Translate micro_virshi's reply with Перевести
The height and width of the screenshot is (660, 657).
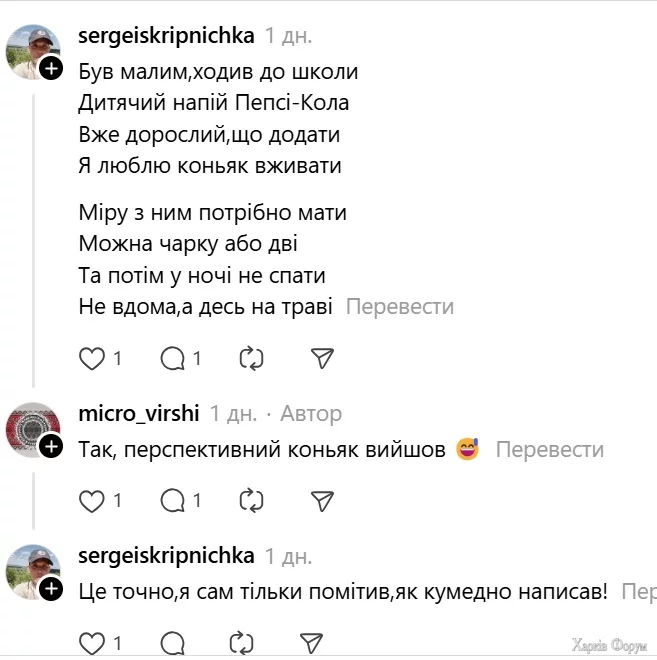pos(549,450)
